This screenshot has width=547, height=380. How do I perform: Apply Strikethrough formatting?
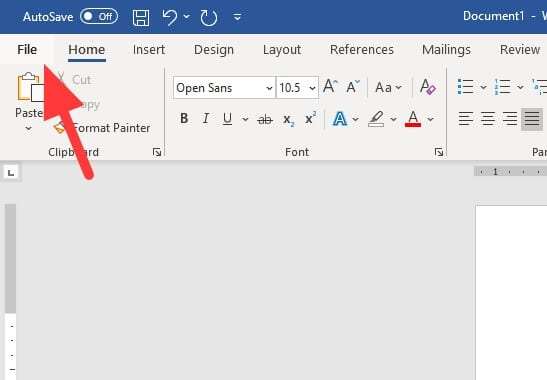coord(265,119)
